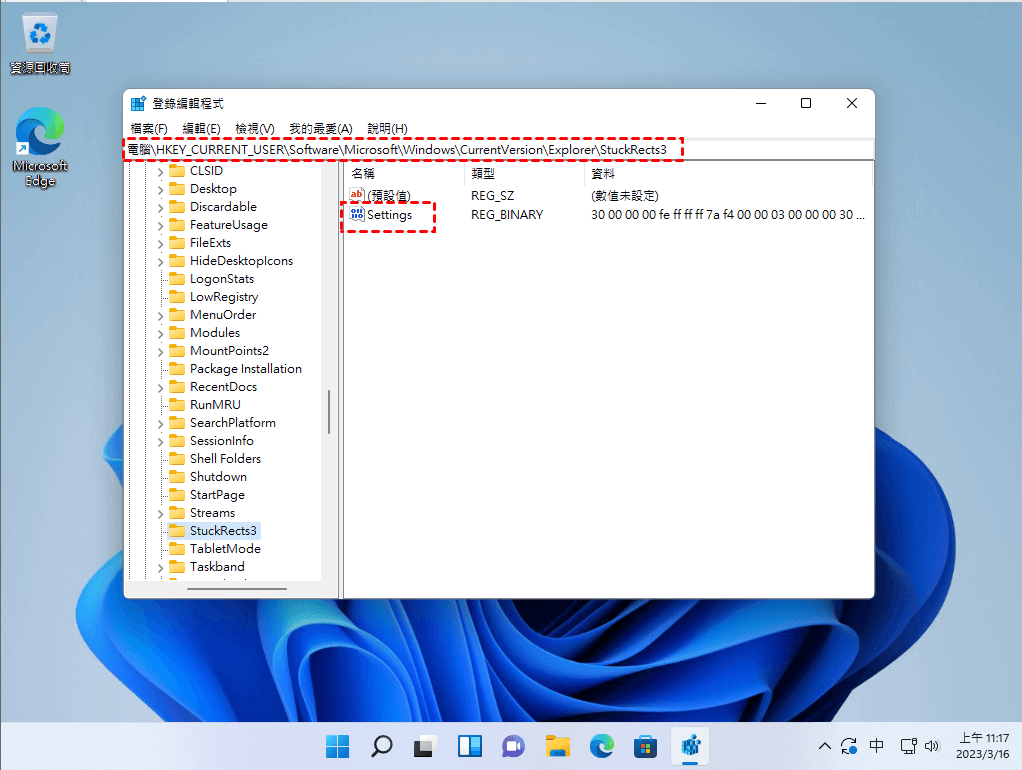Expand the Taskband key

[160, 568]
